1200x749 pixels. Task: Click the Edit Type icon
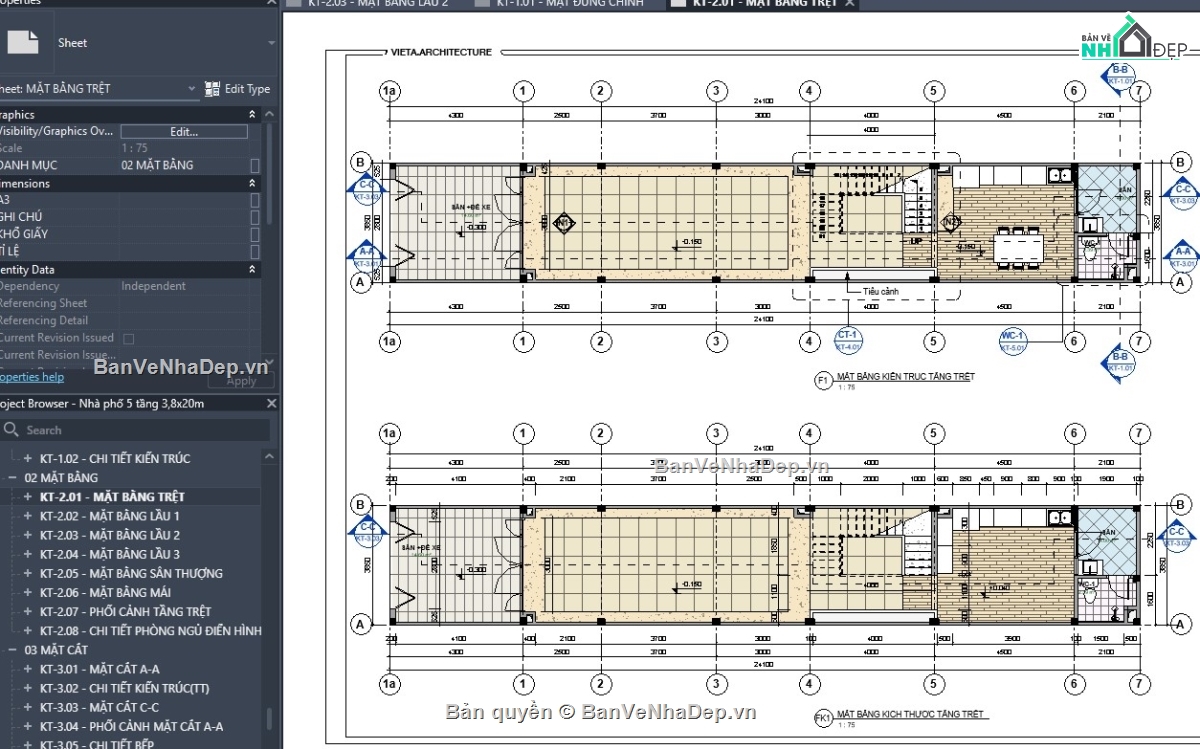pyautogui.click(x=212, y=89)
